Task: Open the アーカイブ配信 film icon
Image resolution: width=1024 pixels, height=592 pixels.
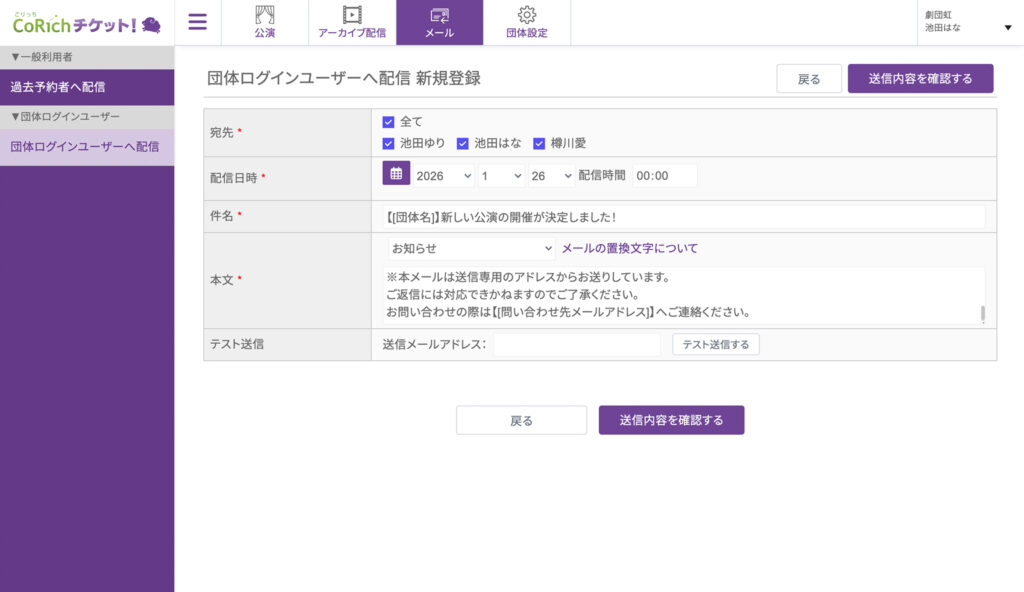Action: [x=352, y=15]
